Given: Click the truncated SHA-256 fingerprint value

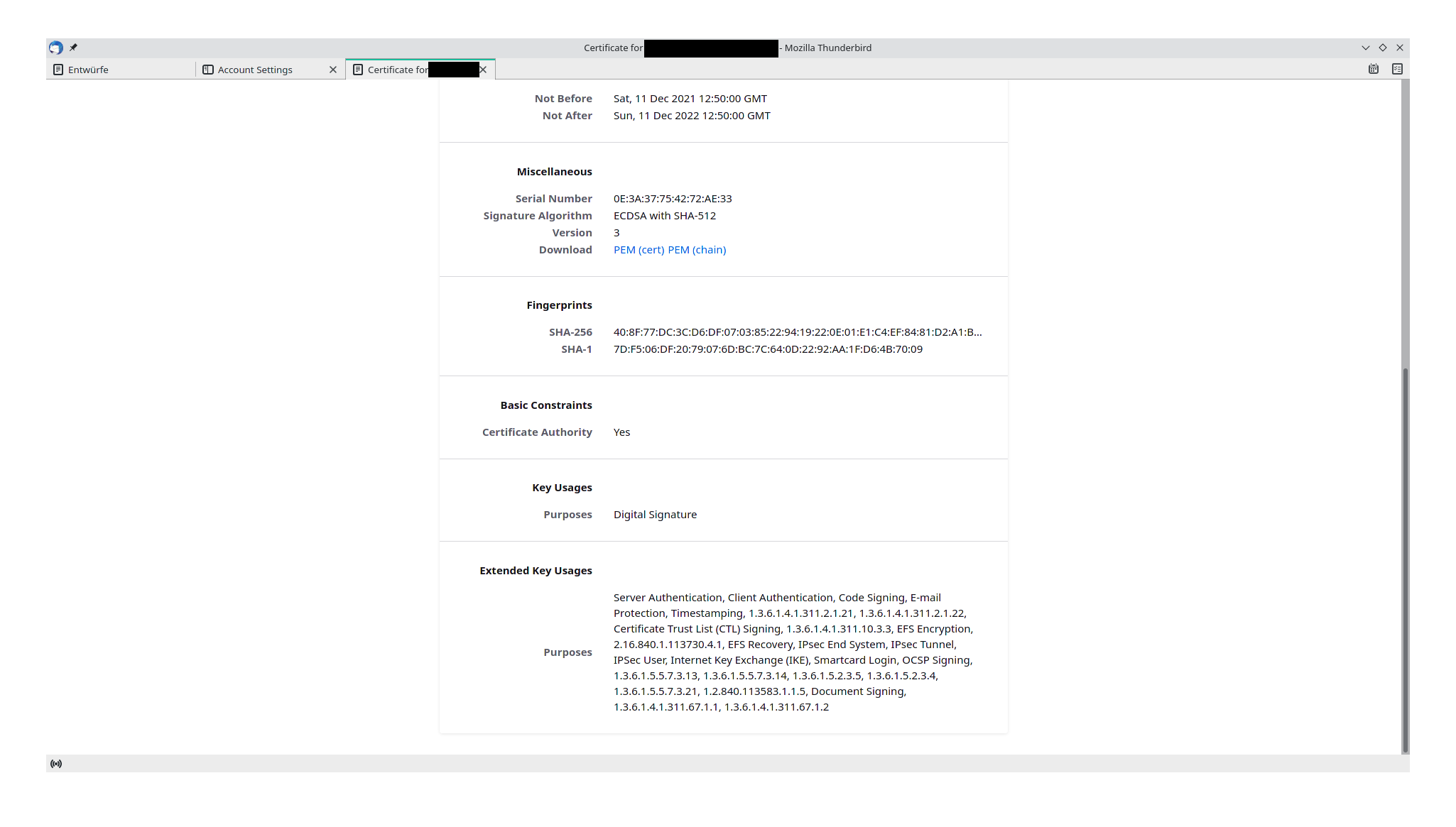Looking at the screenshot, I should tap(797, 332).
